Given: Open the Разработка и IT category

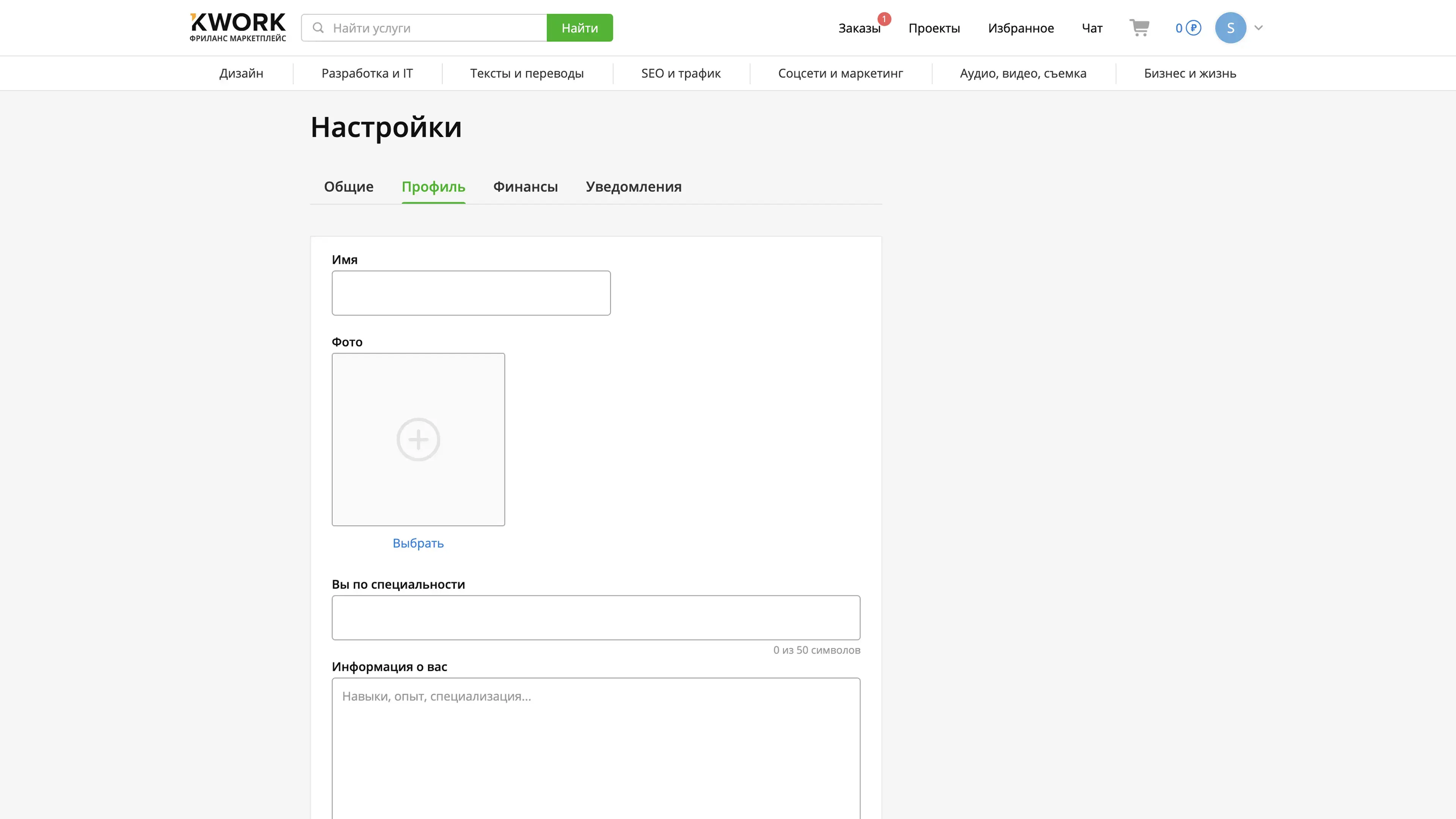Looking at the screenshot, I should pos(367,74).
